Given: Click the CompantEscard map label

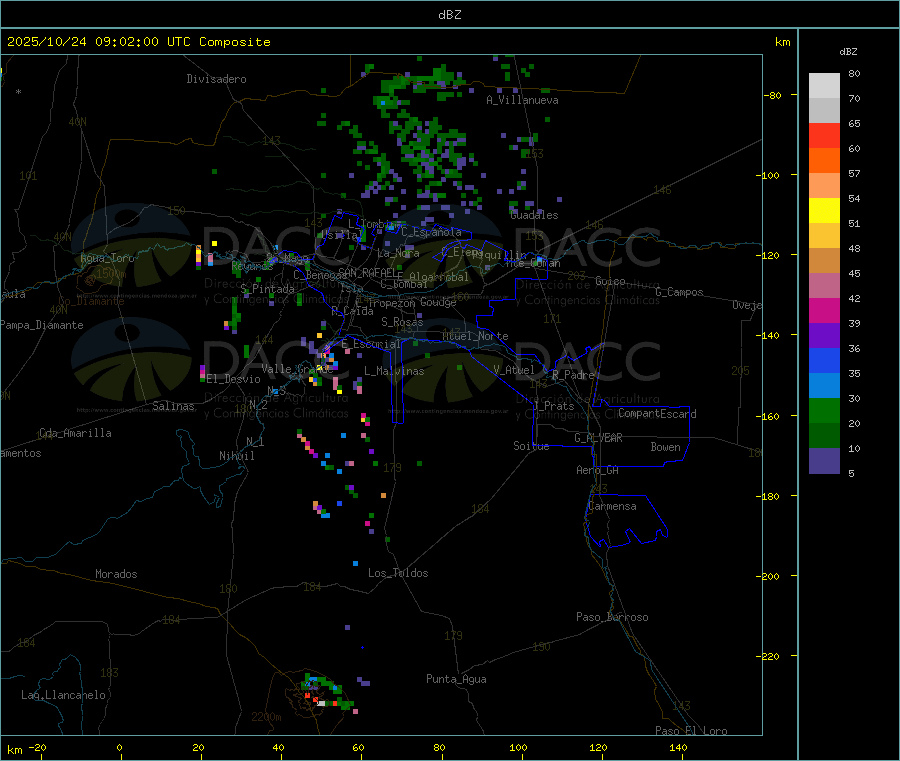Looking at the screenshot, I should point(657,413).
